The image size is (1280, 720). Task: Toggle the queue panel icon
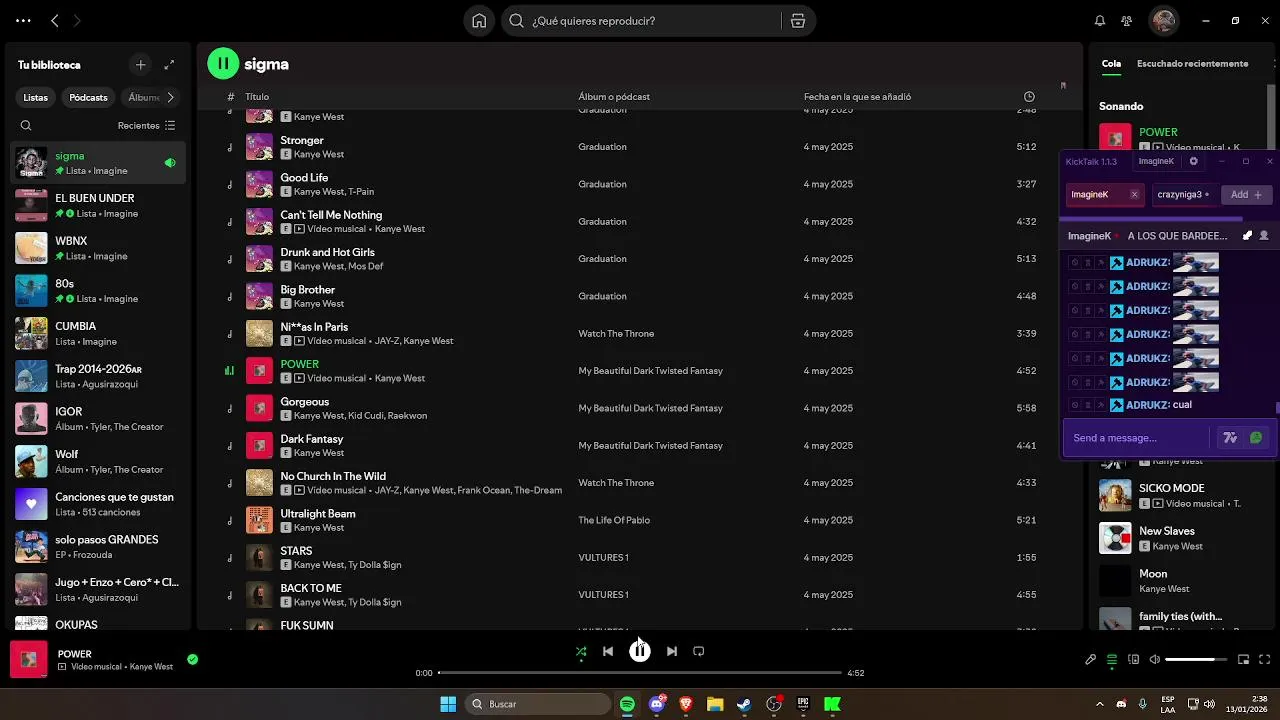pos(1112,660)
